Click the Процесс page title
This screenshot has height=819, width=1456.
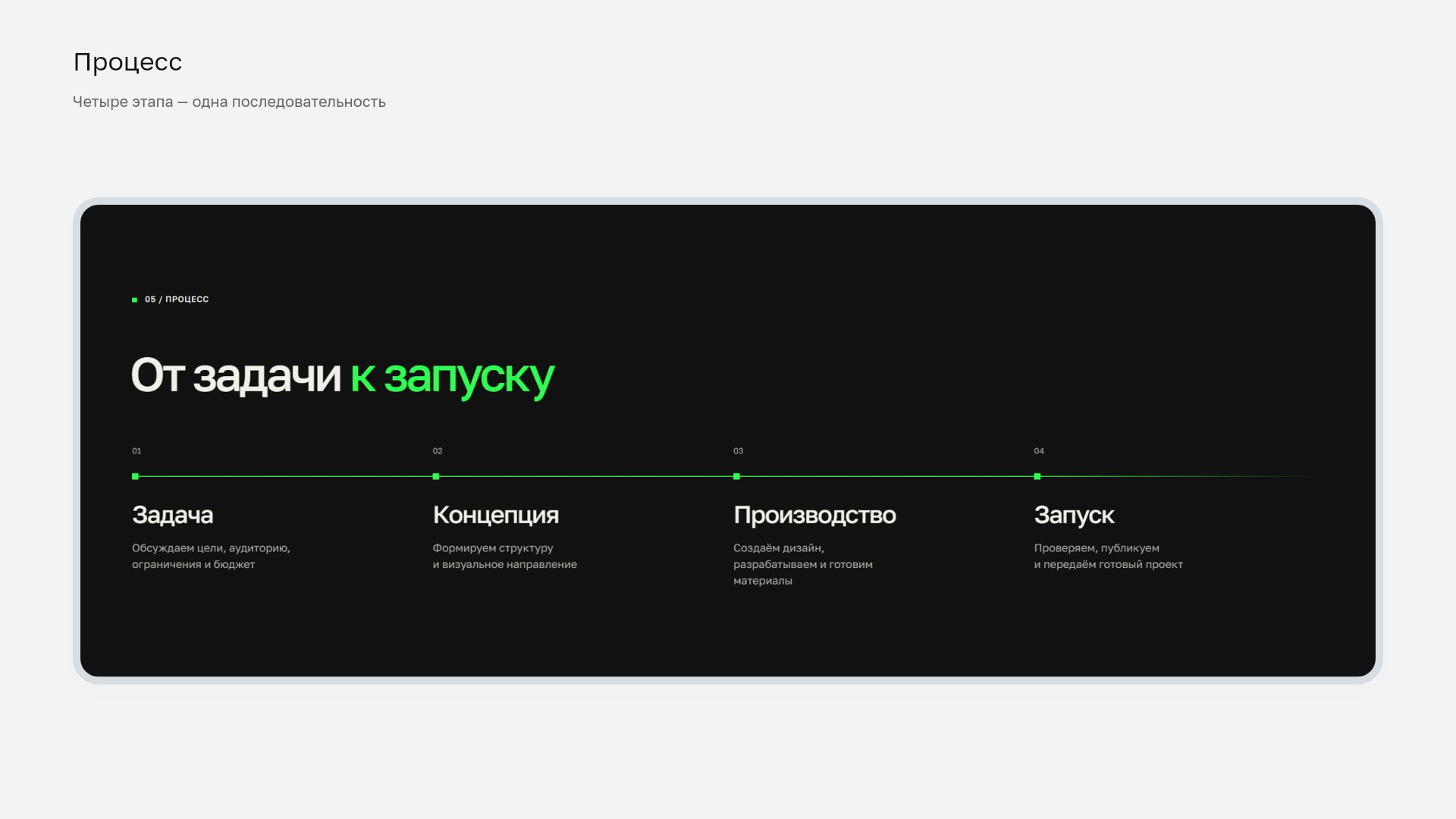click(127, 62)
